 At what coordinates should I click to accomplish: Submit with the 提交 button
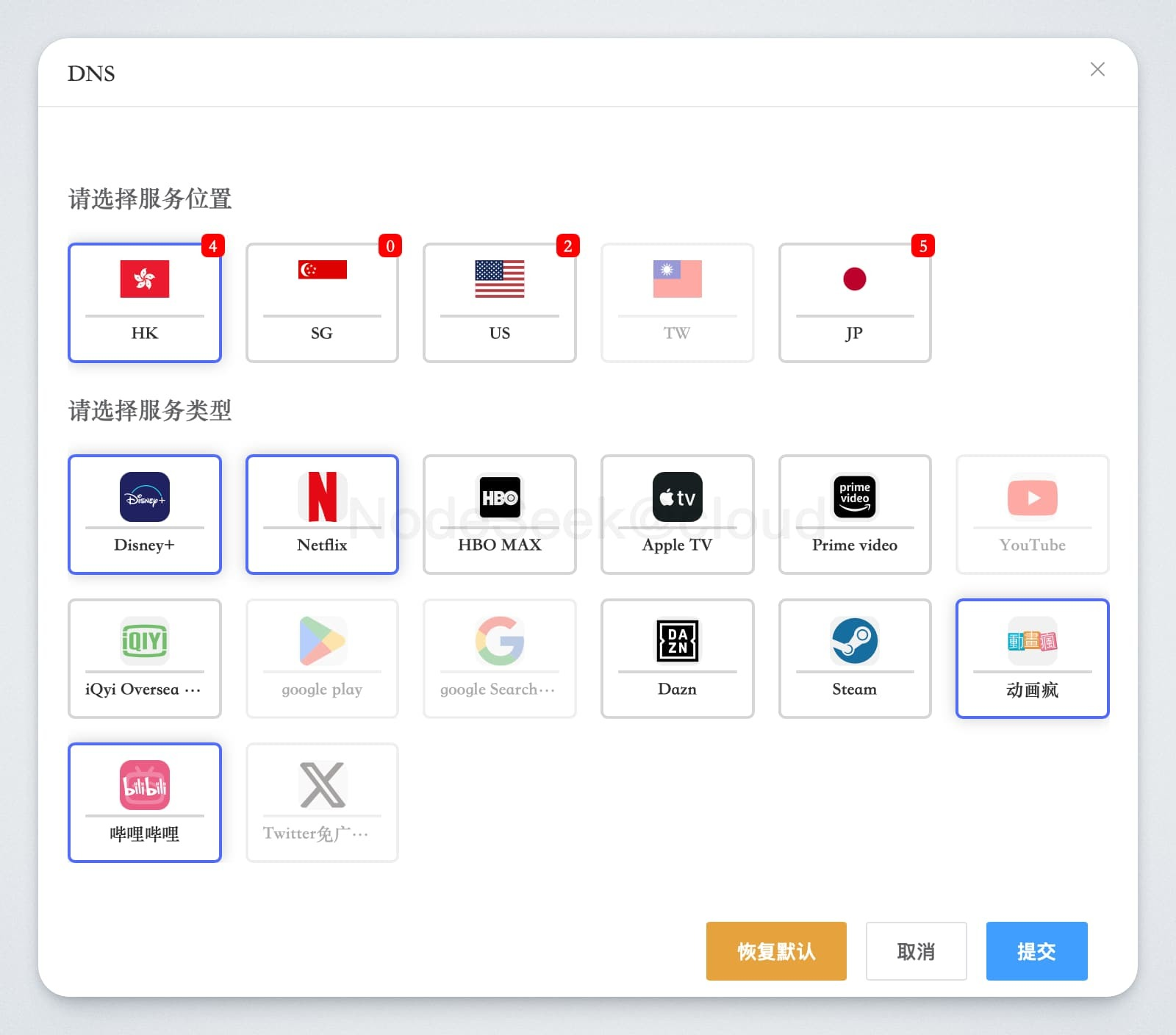coord(1036,951)
